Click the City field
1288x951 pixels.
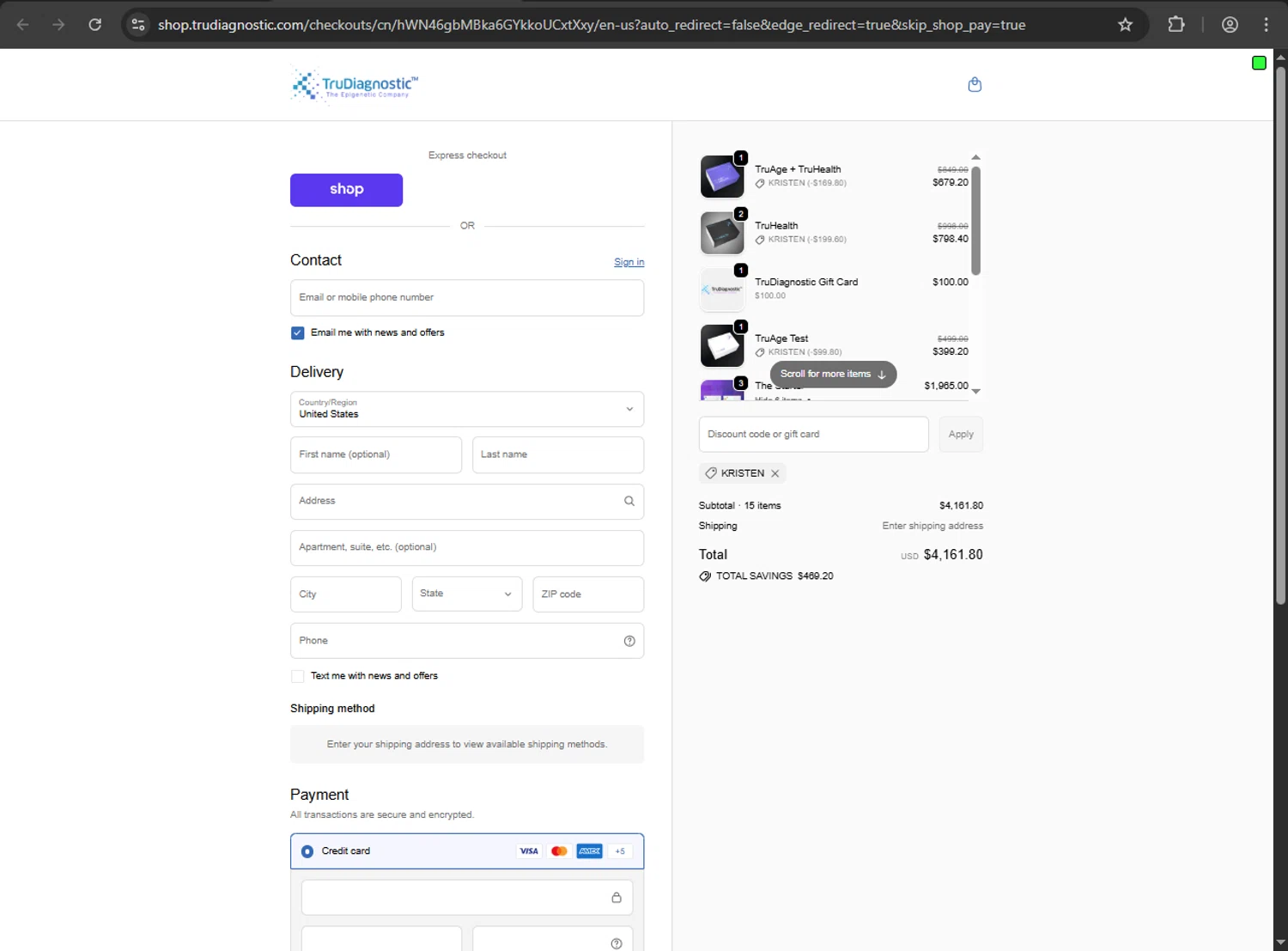point(346,594)
